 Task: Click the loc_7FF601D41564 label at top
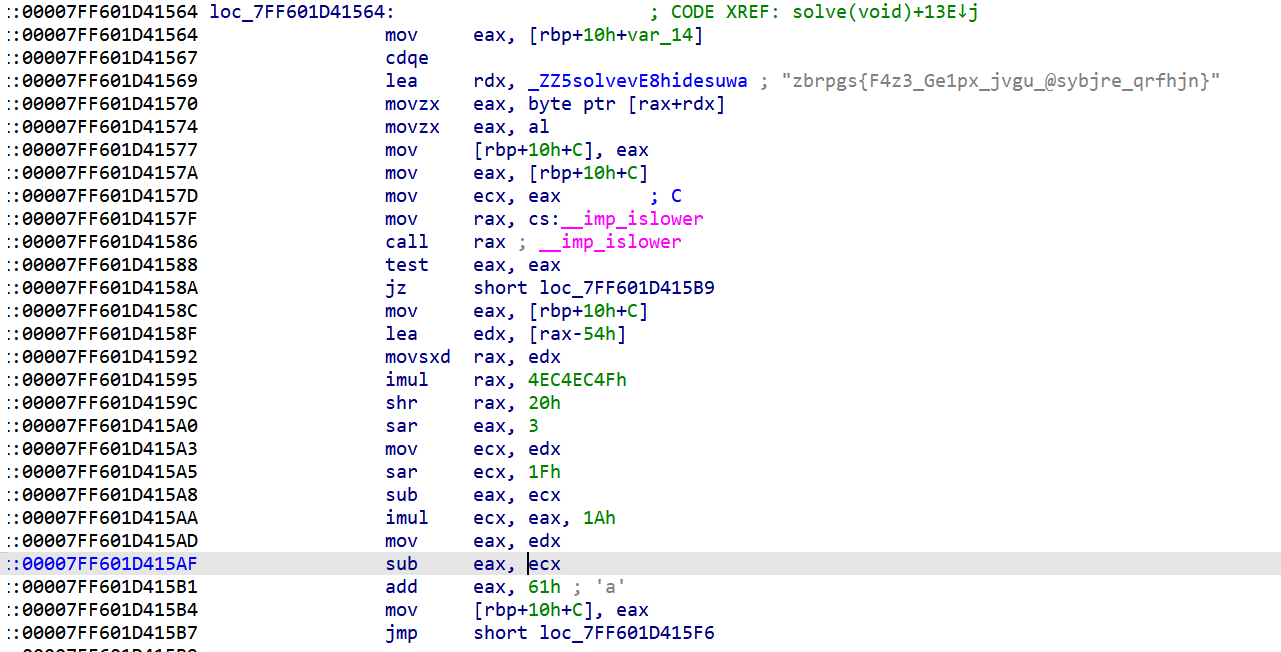(x=301, y=12)
